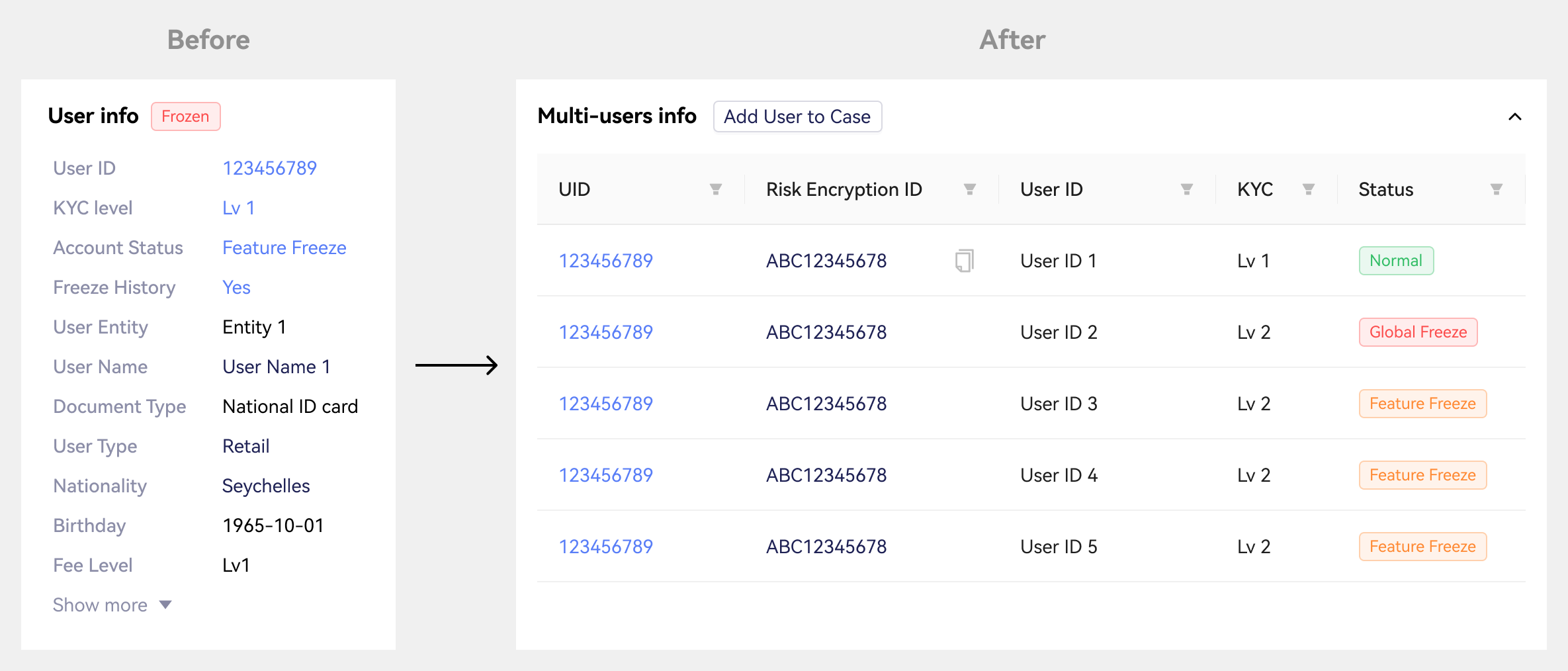The width and height of the screenshot is (1568, 671).
Task: Open the User ID column filter
Action: 1186,189
